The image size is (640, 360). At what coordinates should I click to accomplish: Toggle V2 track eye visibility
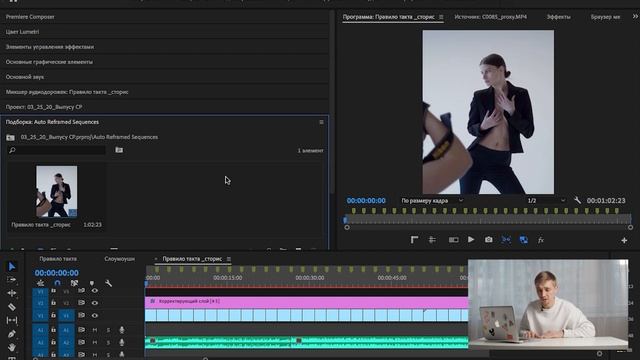tap(95, 303)
